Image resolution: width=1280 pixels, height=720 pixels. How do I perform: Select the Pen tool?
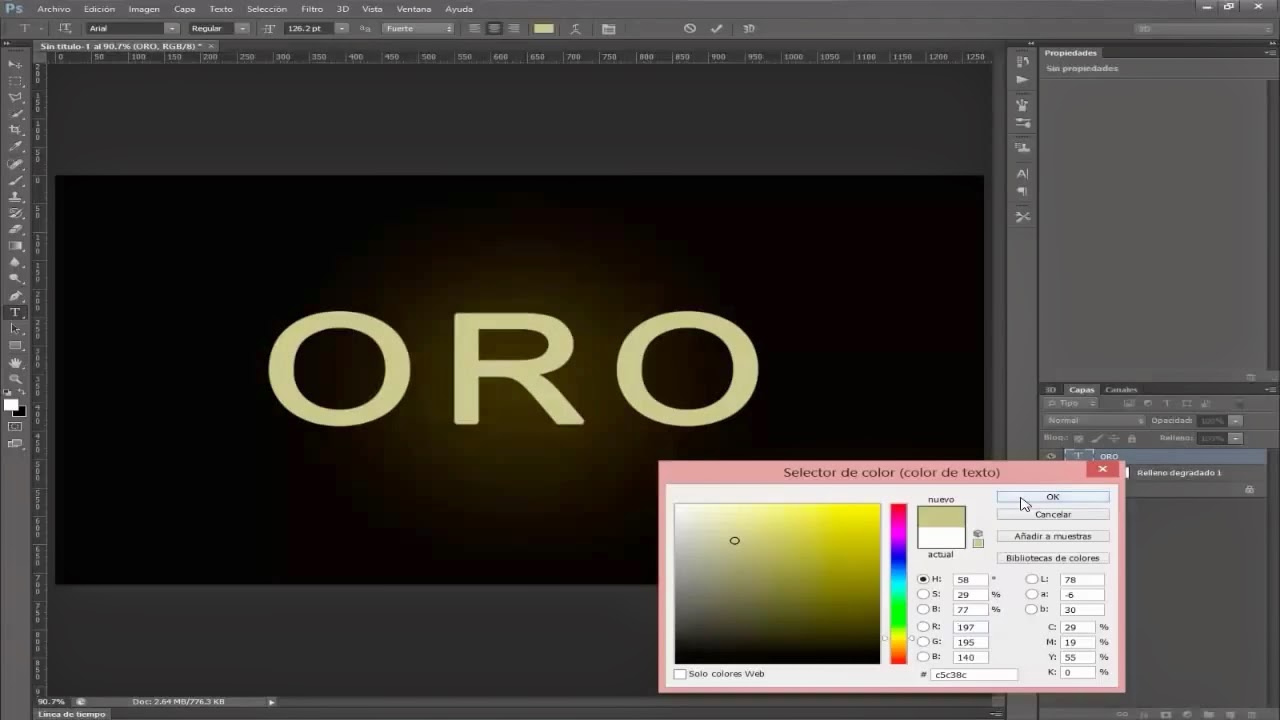pos(15,296)
